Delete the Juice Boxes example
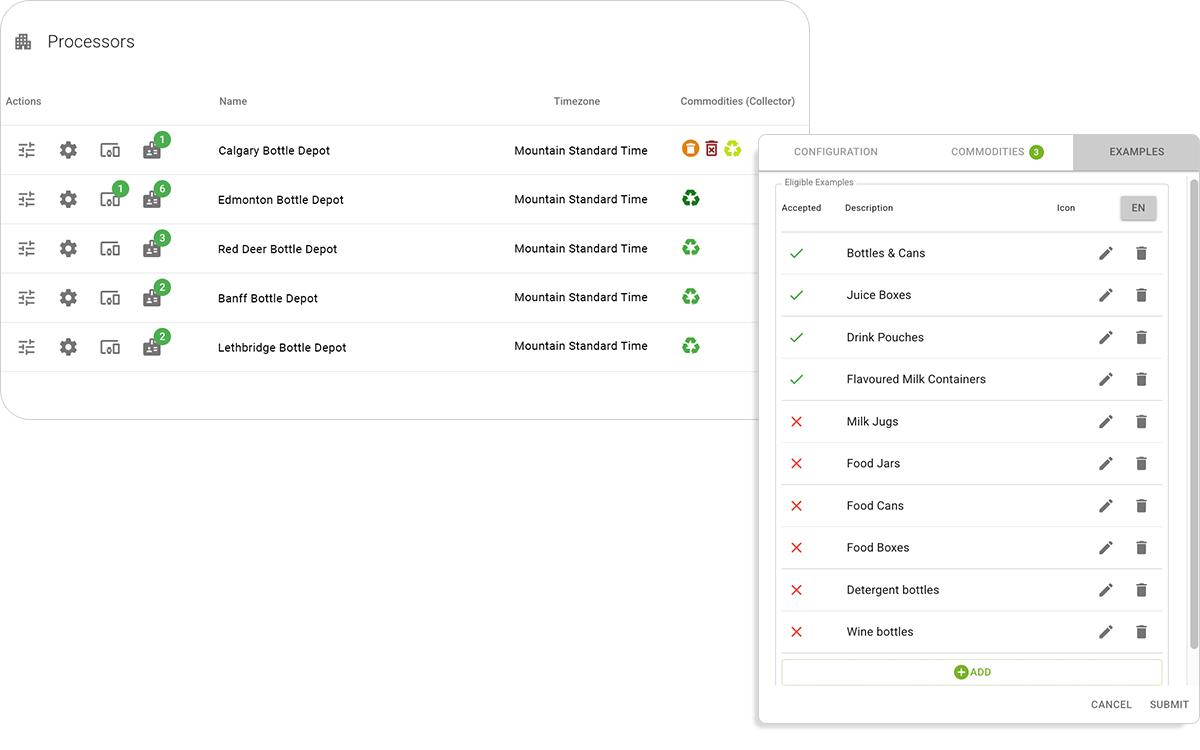The image size is (1200, 750). pos(1141,295)
